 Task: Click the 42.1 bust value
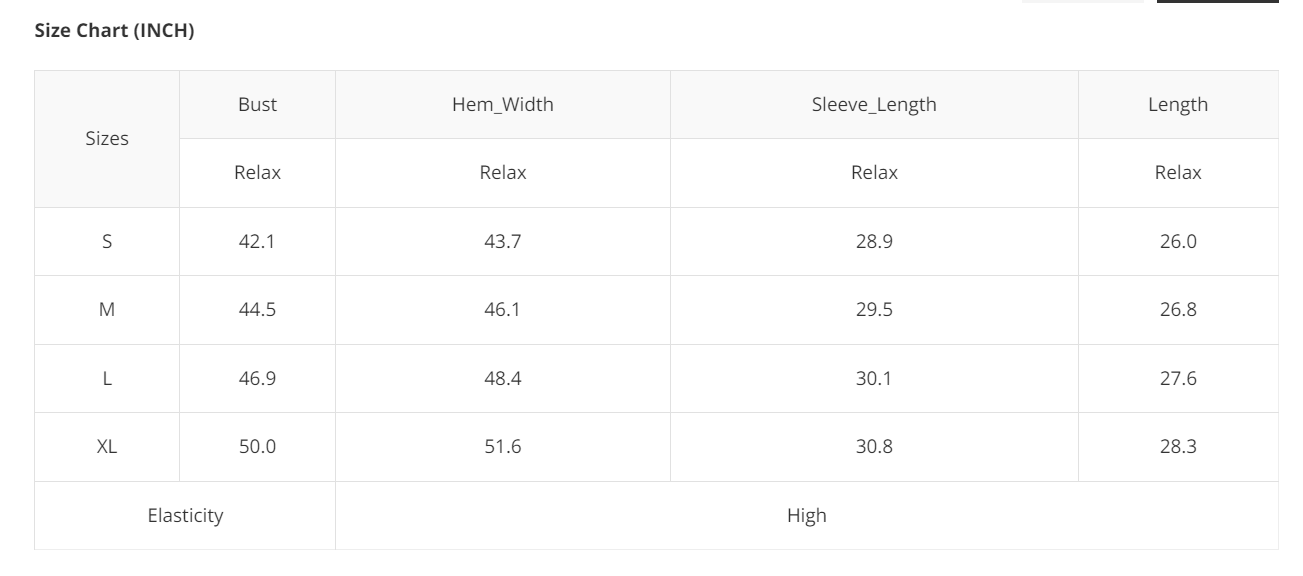click(x=257, y=241)
